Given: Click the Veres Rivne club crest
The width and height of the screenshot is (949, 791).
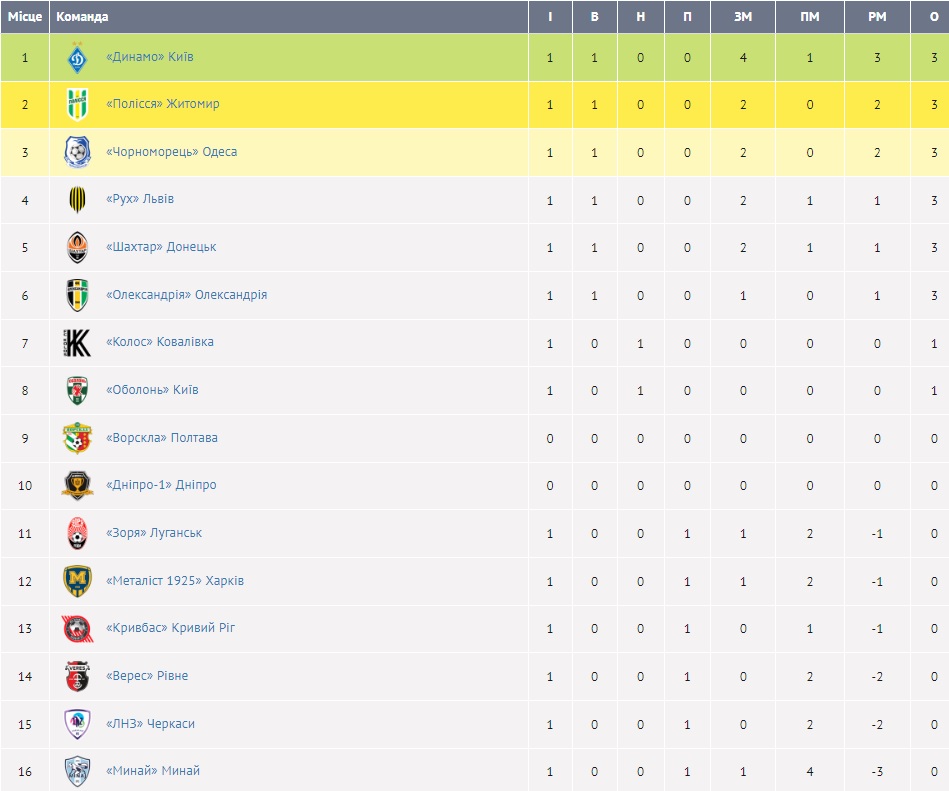Looking at the screenshot, I should pyautogui.click(x=78, y=677).
